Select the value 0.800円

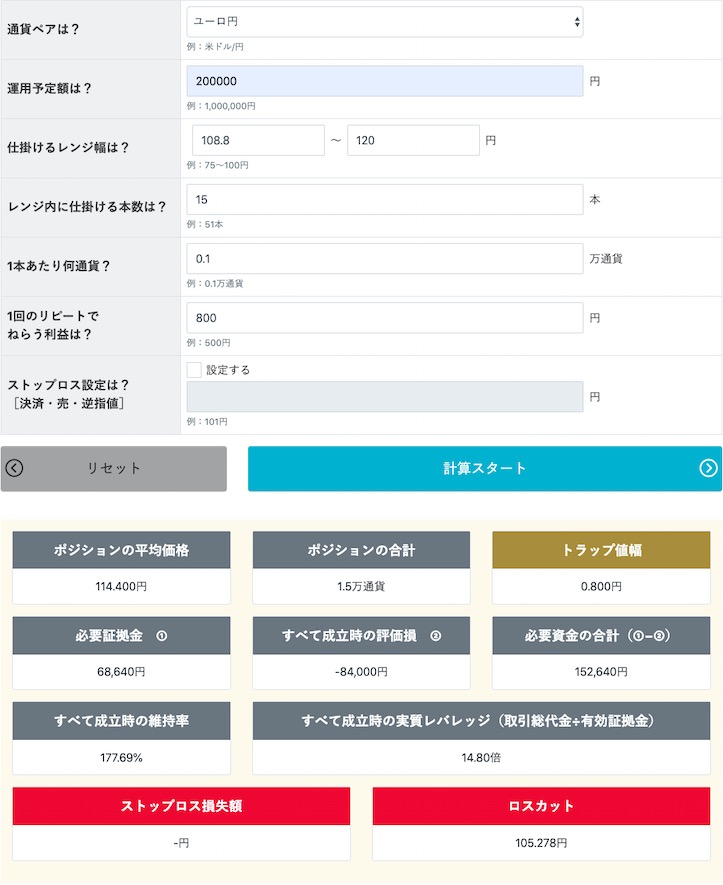point(601,586)
